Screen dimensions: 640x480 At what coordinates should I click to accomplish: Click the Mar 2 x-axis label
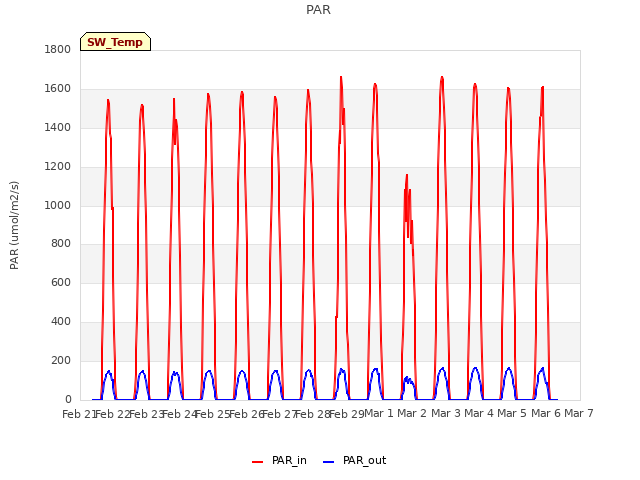click(412, 413)
